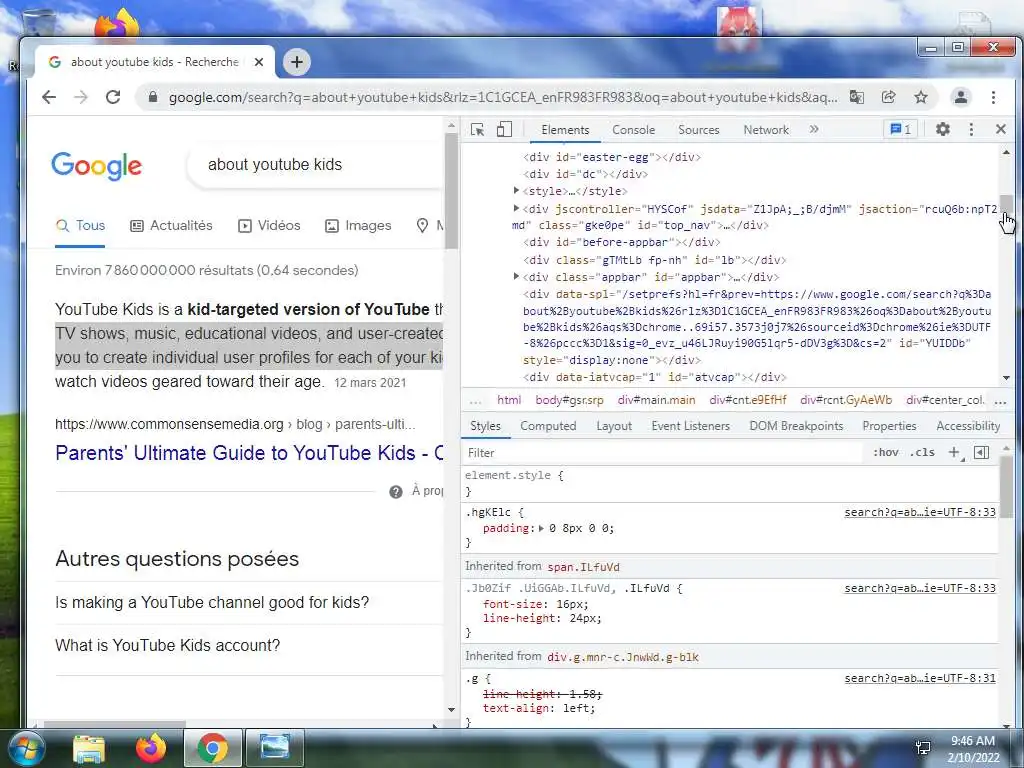Open source link search?q=ab…:31 for .g rule
Screen dimensions: 1024x768
pos(920,678)
